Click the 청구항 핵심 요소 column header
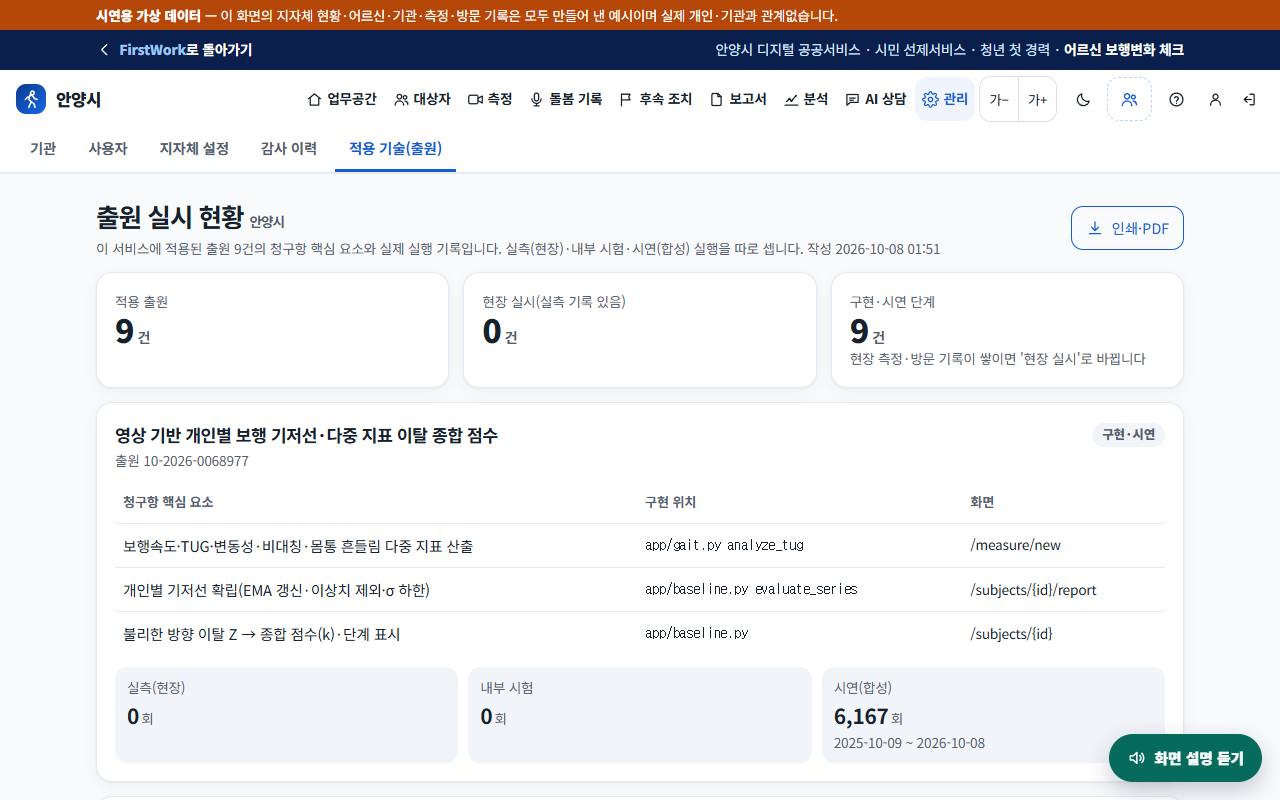The image size is (1280, 800). (x=168, y=501)
